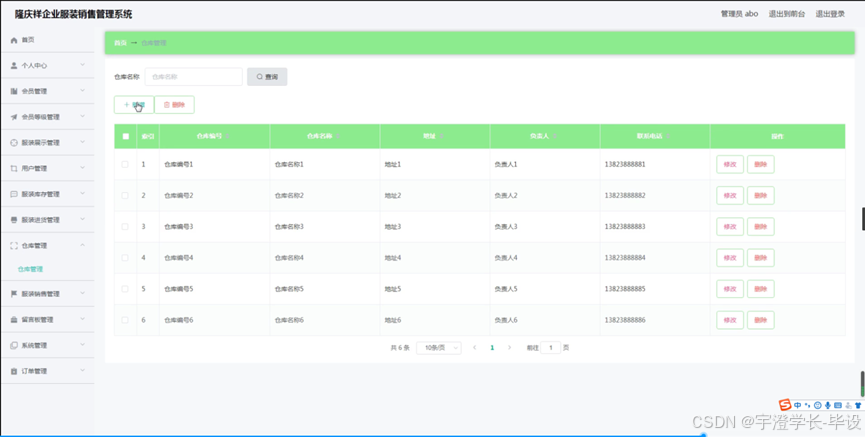Screen dimensions: 865x437
Task: Click the 首页 breadcrumb link
Action: (120, 43)
